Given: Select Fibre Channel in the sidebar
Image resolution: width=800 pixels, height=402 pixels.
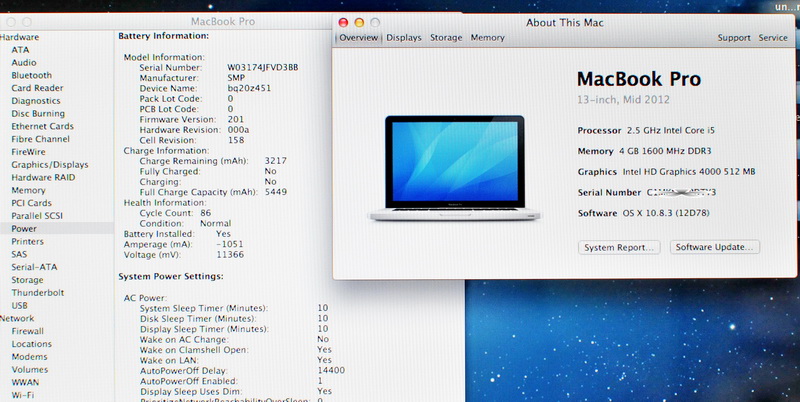Looking at the screenshot, I should [40, 139].
